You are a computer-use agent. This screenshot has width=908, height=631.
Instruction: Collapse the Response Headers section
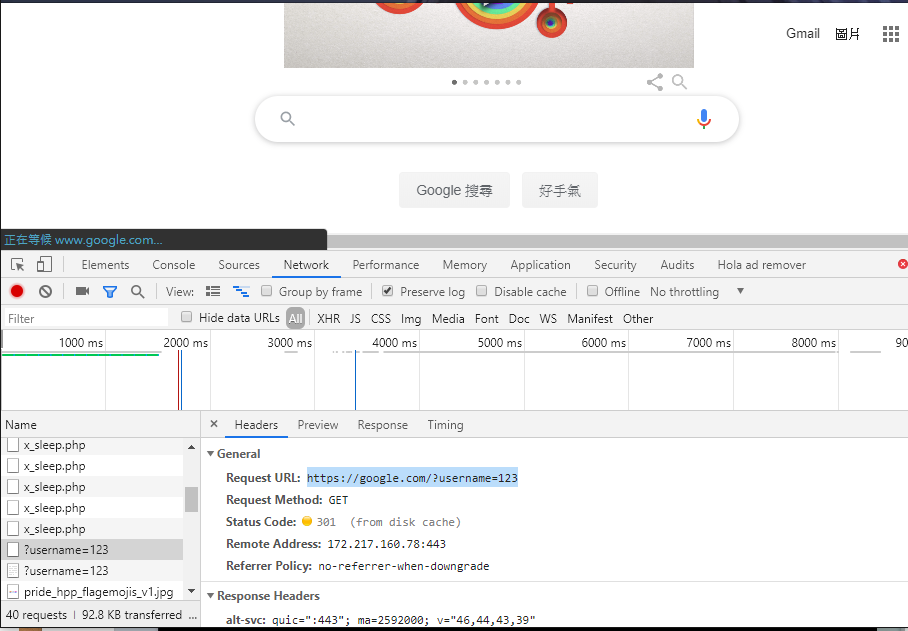(x=211, y=596)
